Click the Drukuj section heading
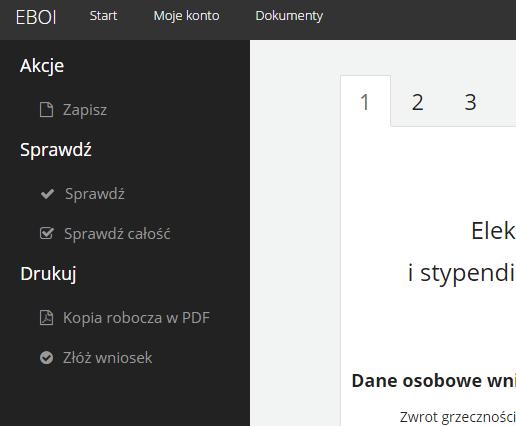Image resolution: width=516 pixels, height=426 pixels. click(48, 274)
